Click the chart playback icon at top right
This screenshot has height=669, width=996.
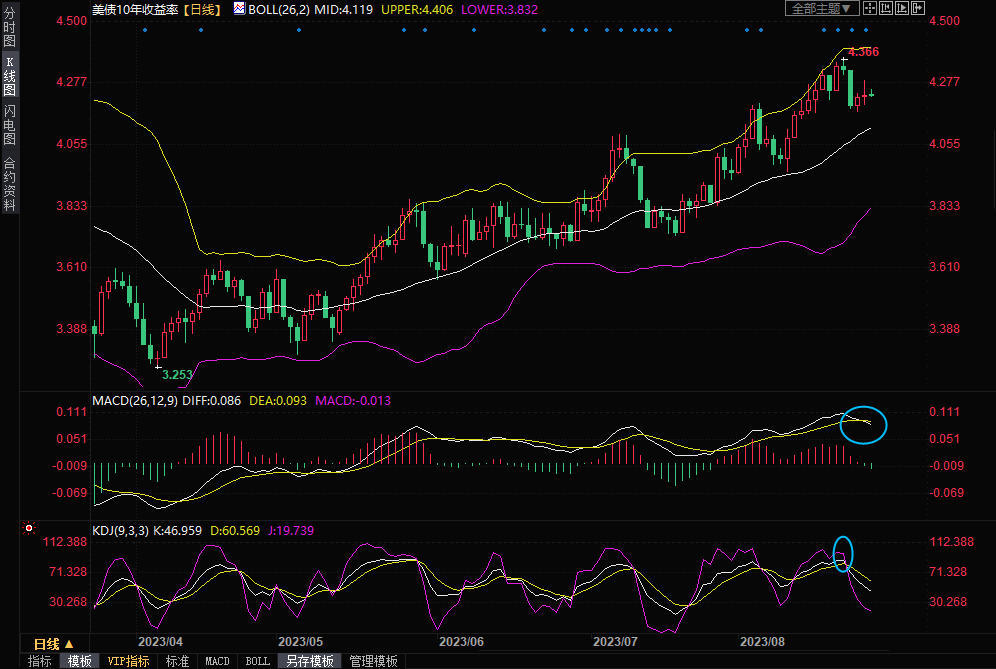902,8
